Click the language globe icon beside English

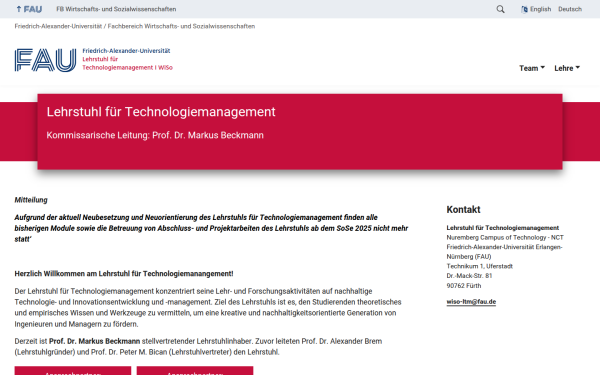(x=524, y=9)
